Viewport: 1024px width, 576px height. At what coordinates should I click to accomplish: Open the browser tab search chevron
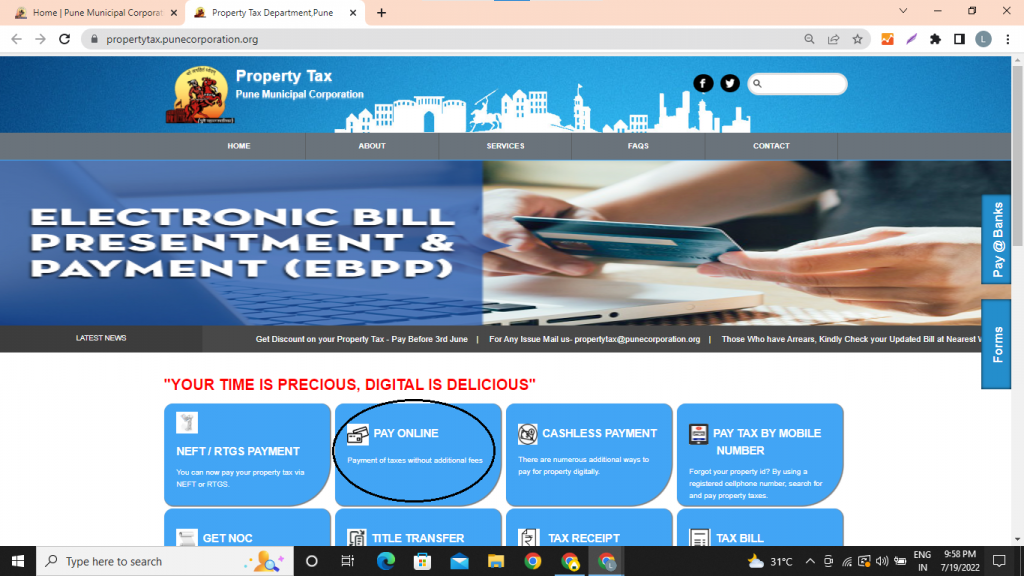(x=903, y=11)
